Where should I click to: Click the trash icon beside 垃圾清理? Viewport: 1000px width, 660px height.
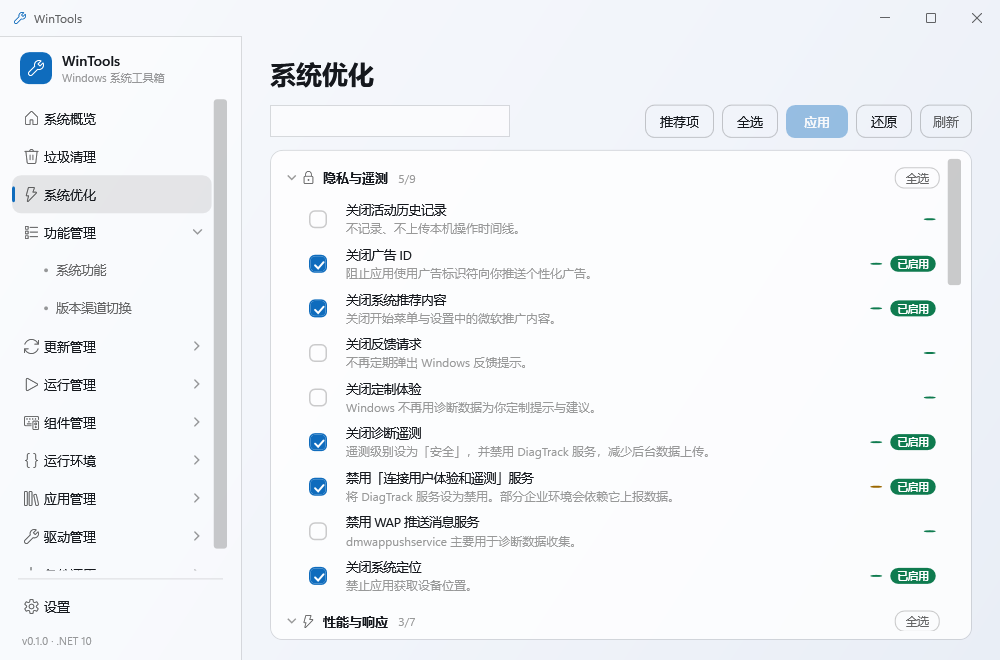point(31,157)
